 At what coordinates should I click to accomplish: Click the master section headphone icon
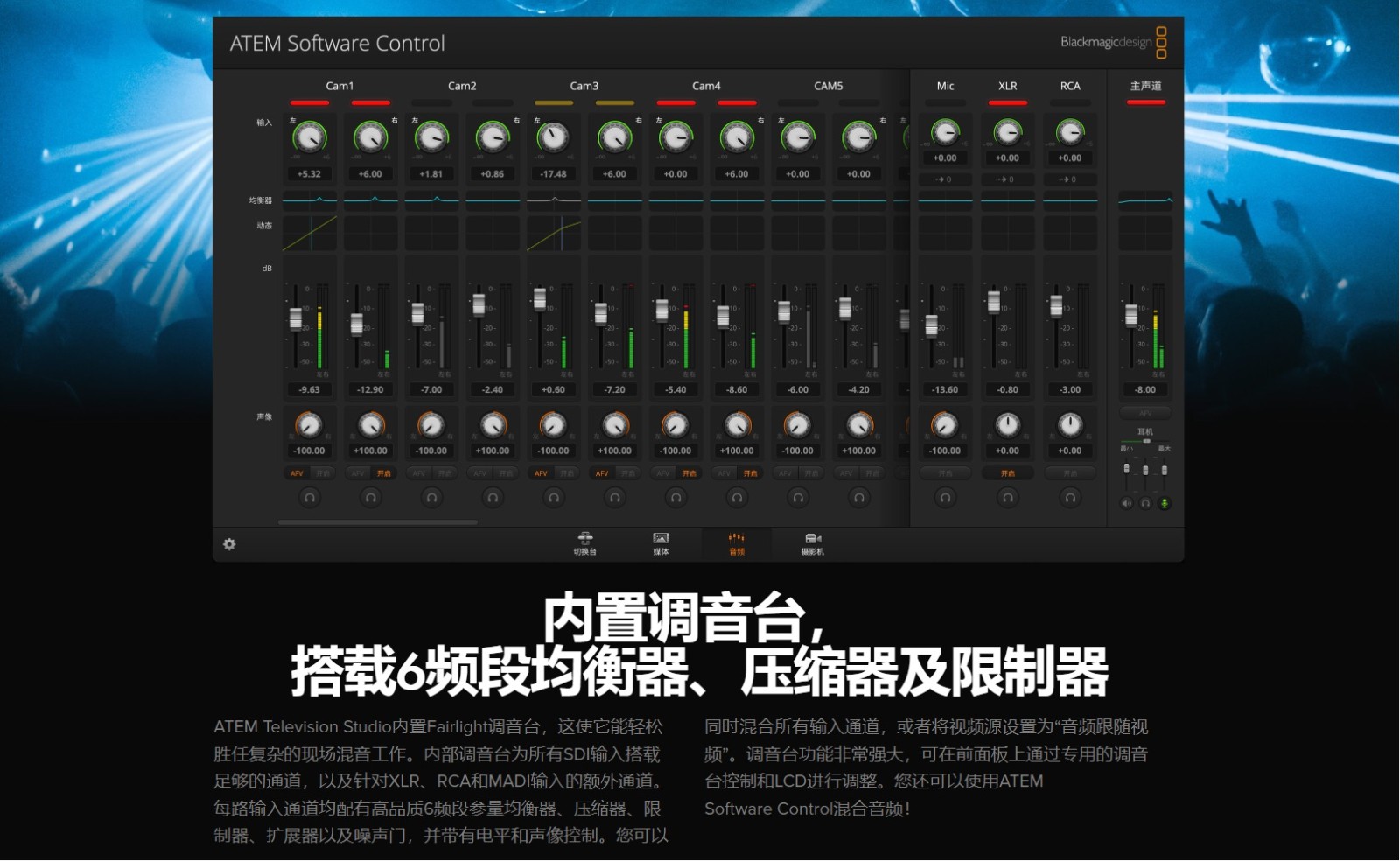pyautogui.click(x=1145, y=503)
